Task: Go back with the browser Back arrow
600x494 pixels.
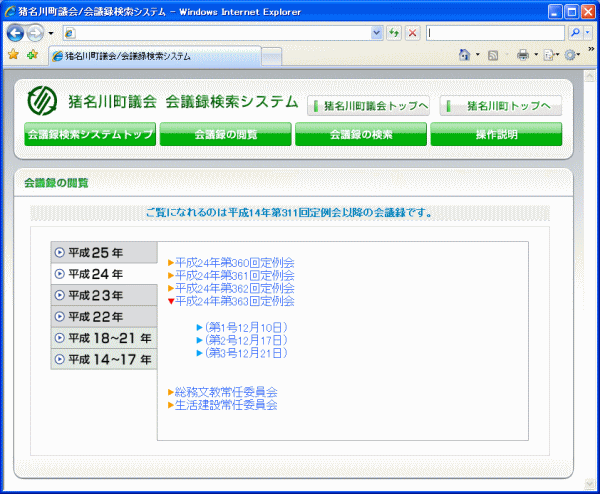Action: point(15,33)
